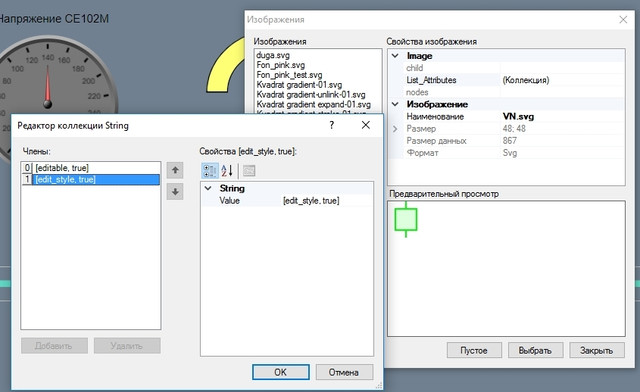Click the green VN.svg preview thumbnail
Image resolution: width=640 pixels, height=392 pixels.
pos(406,219)
